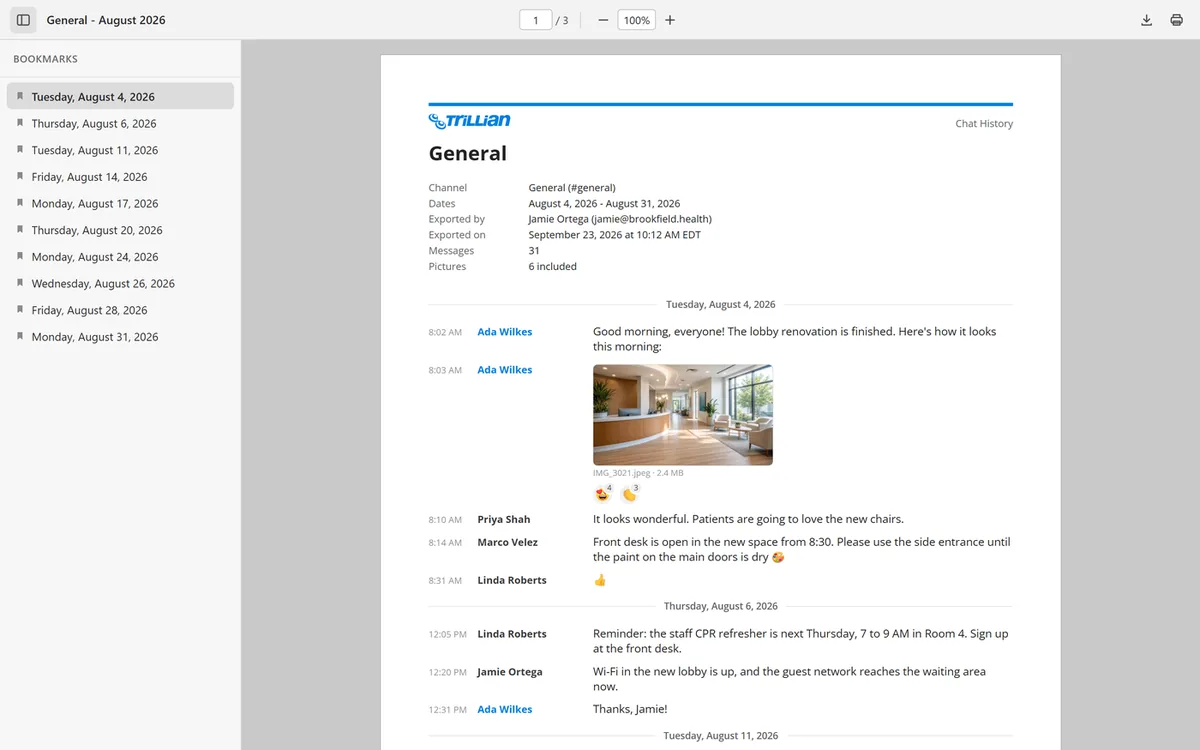Image resolution: width=1200 pixels, height=750 pixels.
Task: Click the IMG_3021.jpeg file caption
Action: [x=638, y=473]
